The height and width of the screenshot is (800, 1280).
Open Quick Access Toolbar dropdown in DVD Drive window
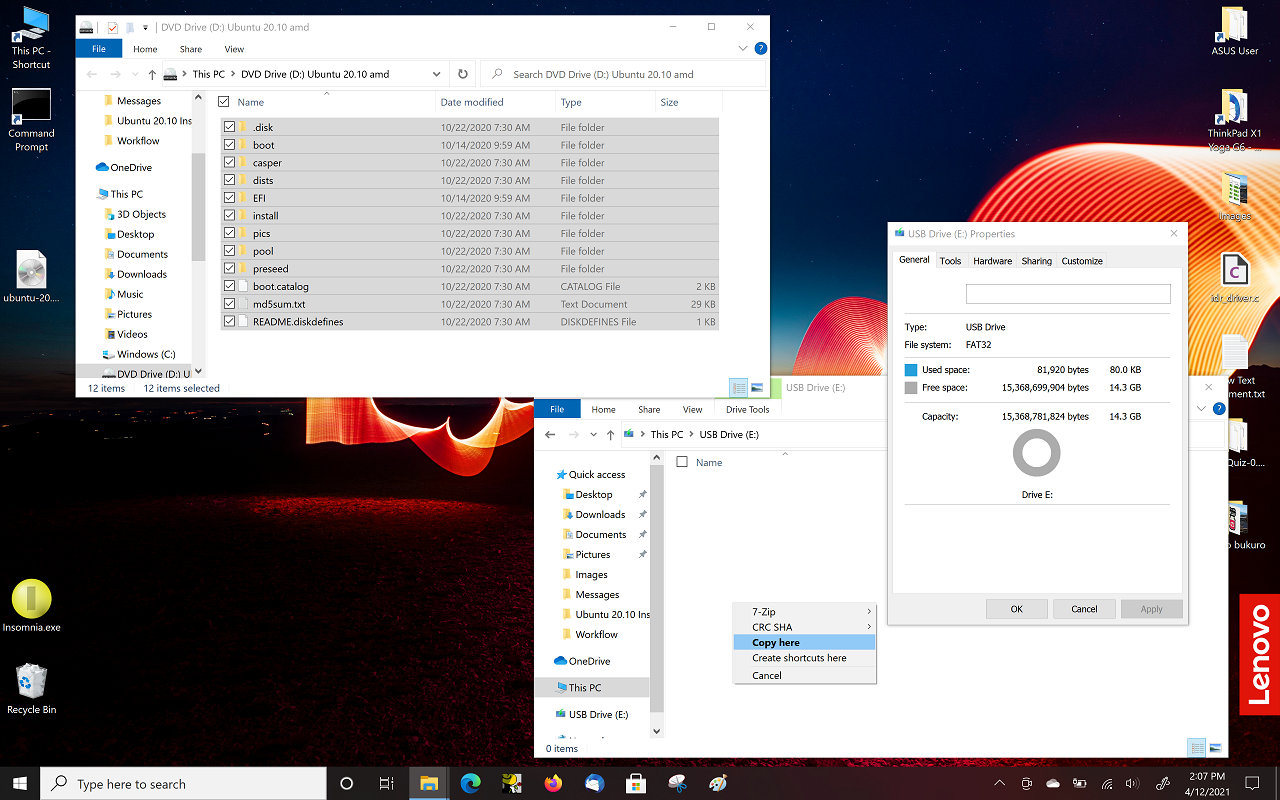pyautogui.click(x=146, y=27)
